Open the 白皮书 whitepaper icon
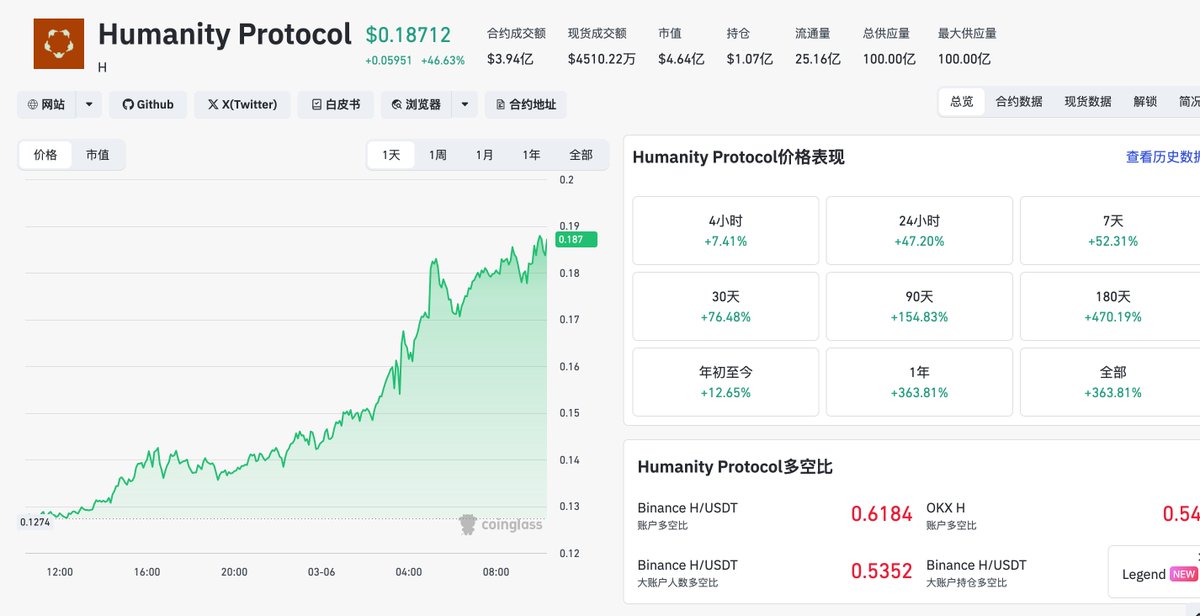The image size is (1200, 616). pyautogui.click(x=315, y=104)
